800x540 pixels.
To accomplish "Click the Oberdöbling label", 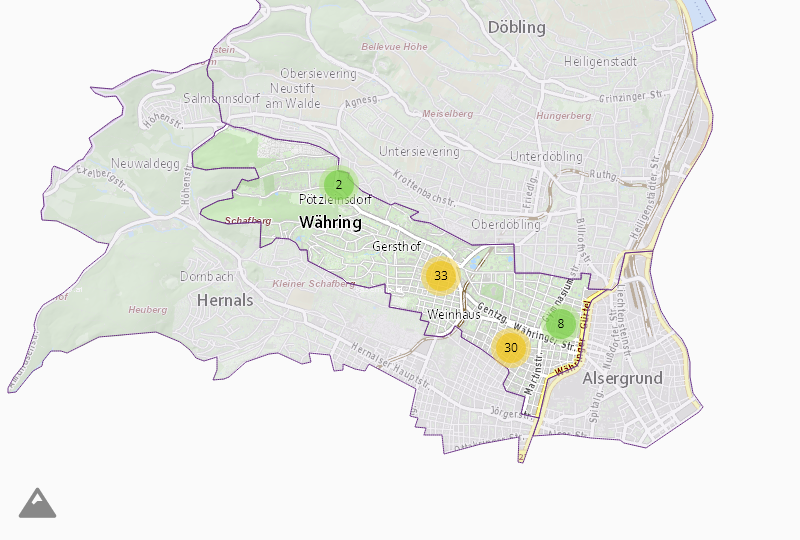I will point(506,225).
